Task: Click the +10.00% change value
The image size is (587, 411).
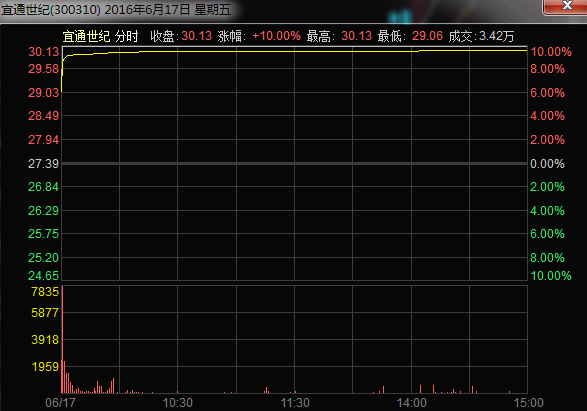Action: (x=276, y=36)
